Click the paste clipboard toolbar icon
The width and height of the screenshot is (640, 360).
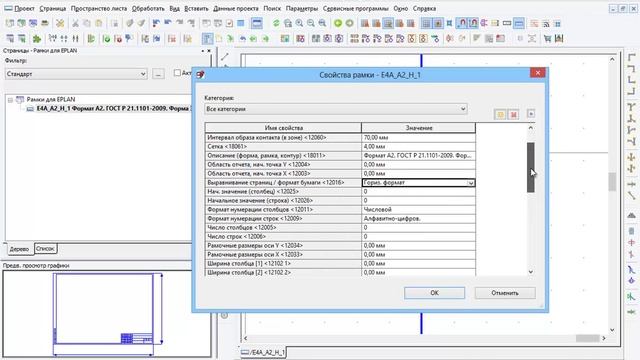[x=98, y=24]
